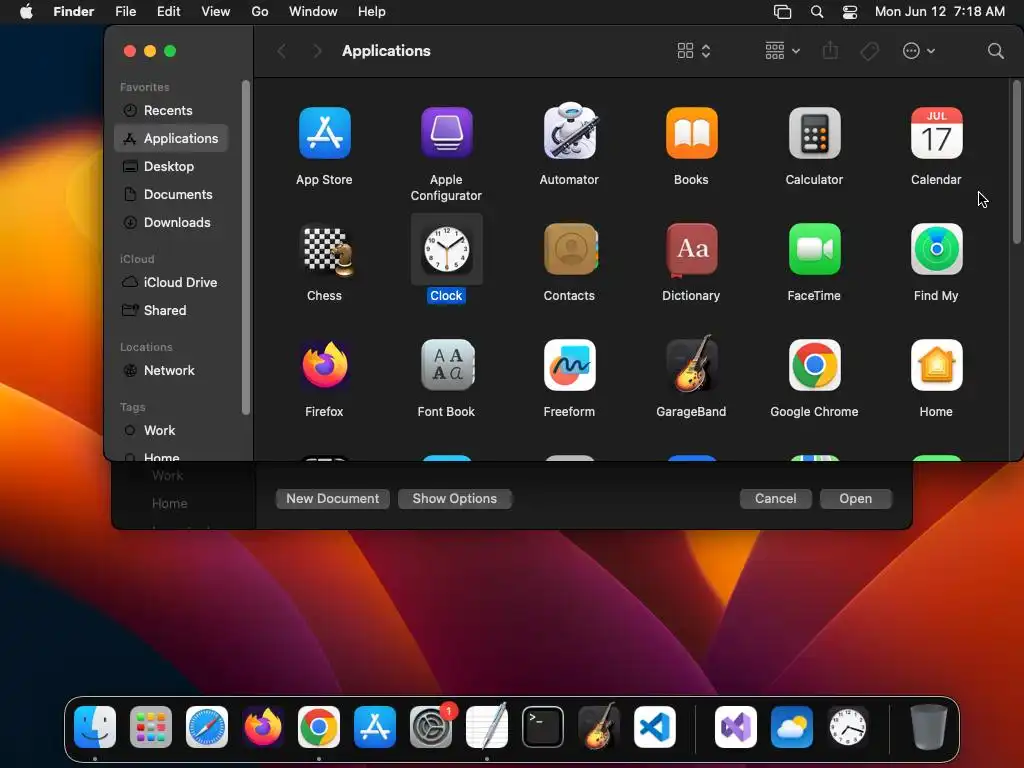Open the App Store application icon
The image size is (1024, 768).
tap(325, 133)
